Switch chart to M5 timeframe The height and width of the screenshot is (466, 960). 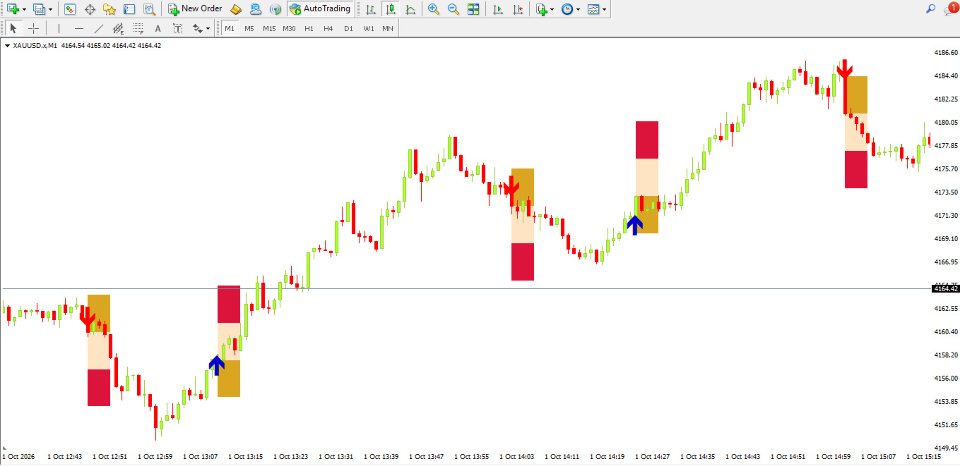249,28
